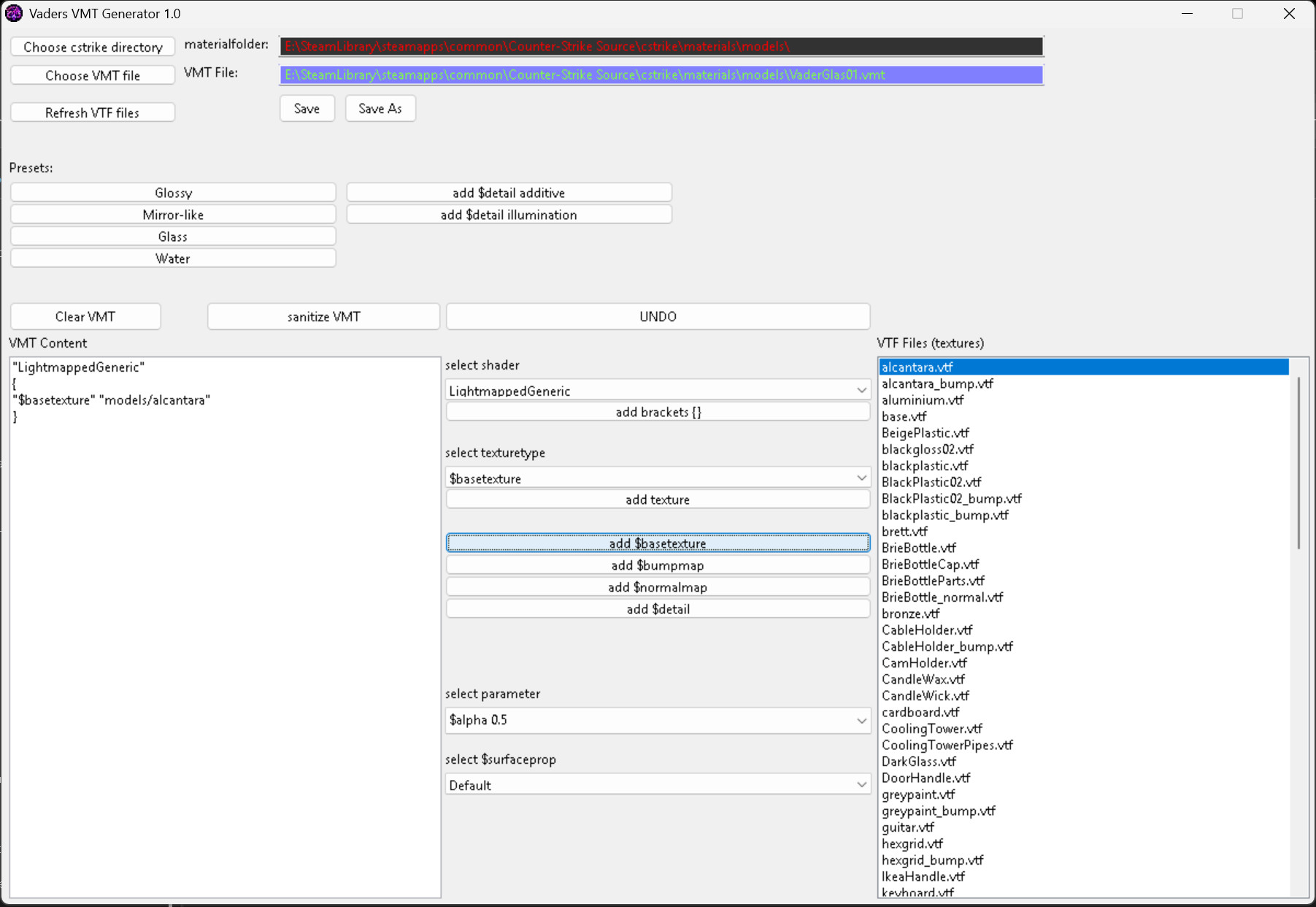1316x907 pixels.
Task: Expand the select texturetype combo box
Action: coord(658,478)
